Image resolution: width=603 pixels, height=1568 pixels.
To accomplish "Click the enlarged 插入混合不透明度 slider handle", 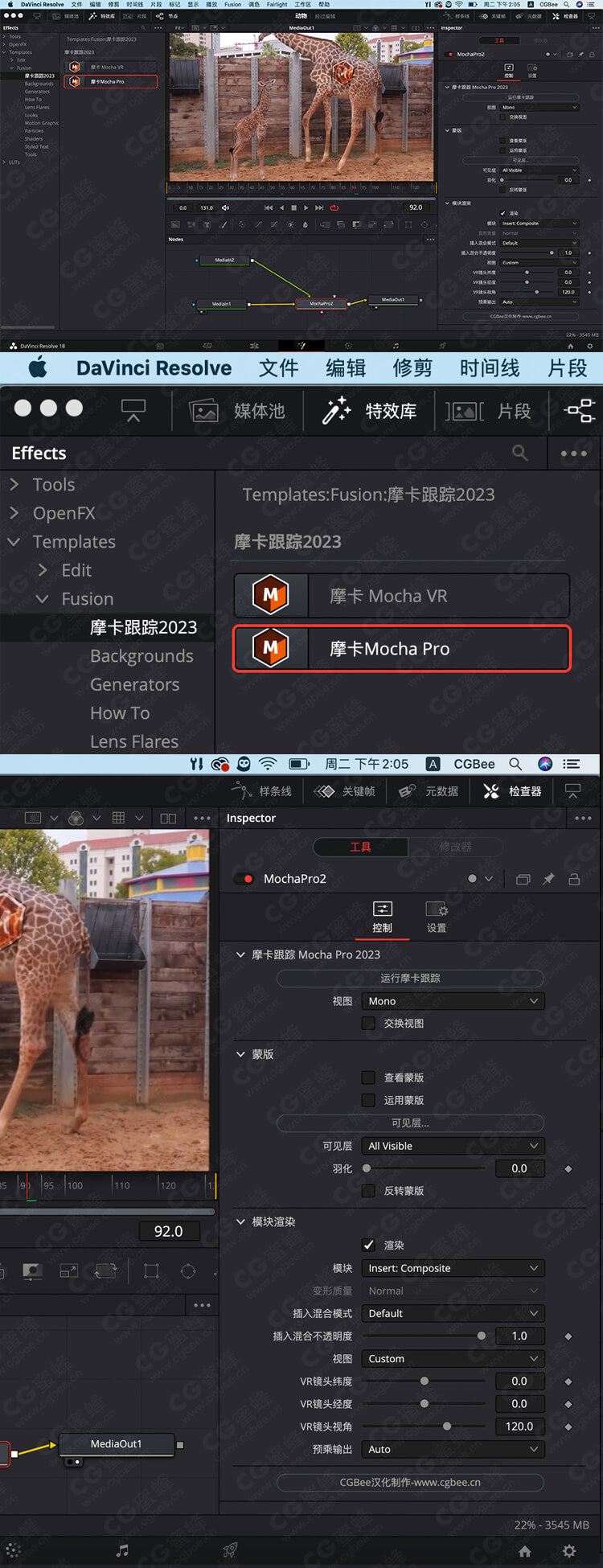I will coord(482,1336).
